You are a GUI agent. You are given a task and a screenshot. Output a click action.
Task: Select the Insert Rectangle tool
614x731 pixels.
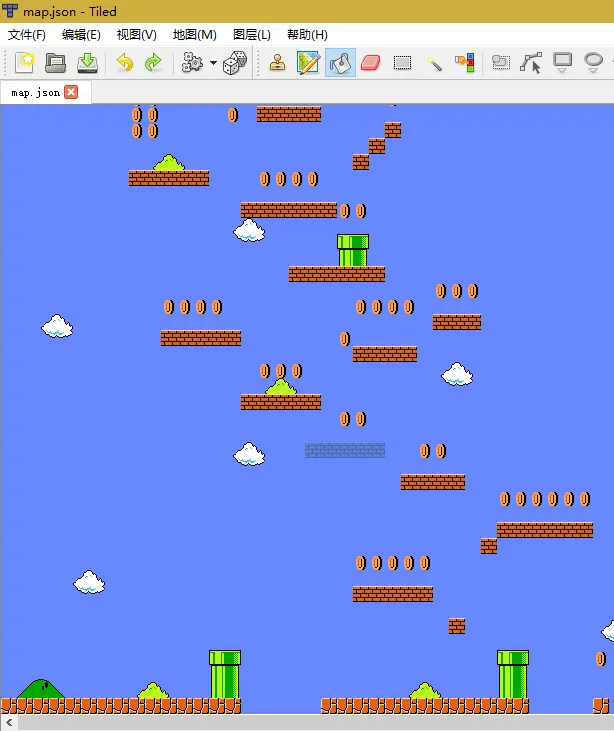(563, 62)
